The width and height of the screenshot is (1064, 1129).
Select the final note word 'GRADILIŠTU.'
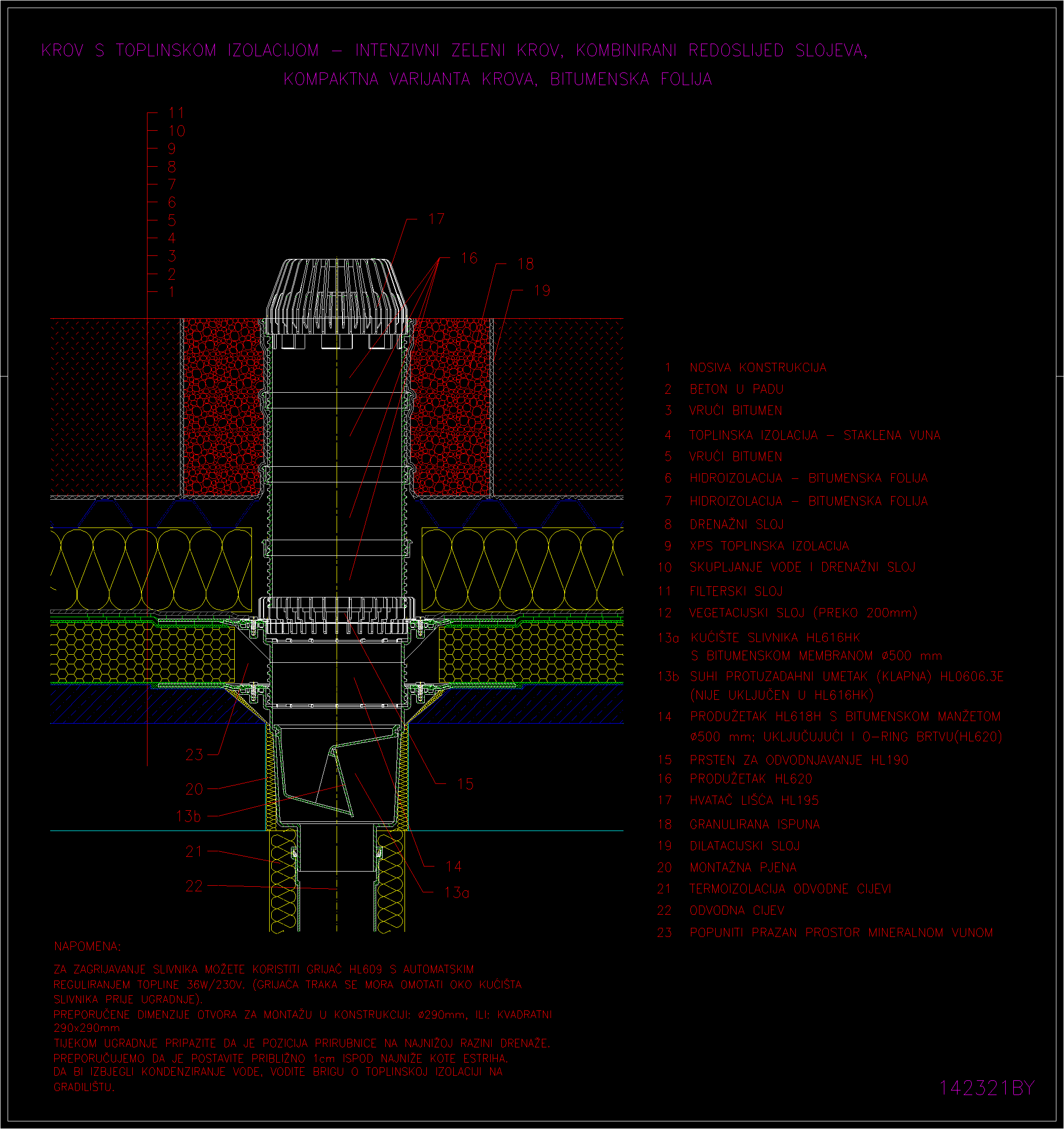pos(84,1087)
